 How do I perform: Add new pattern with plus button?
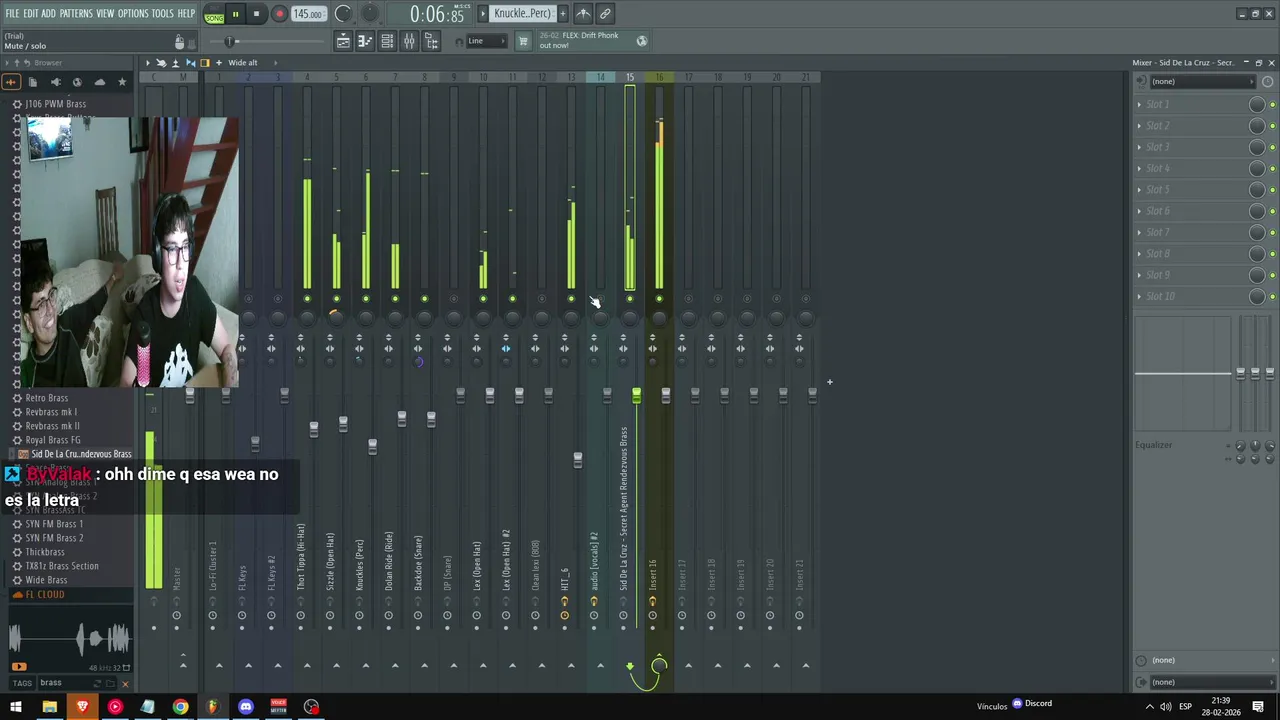coord(562,14)
